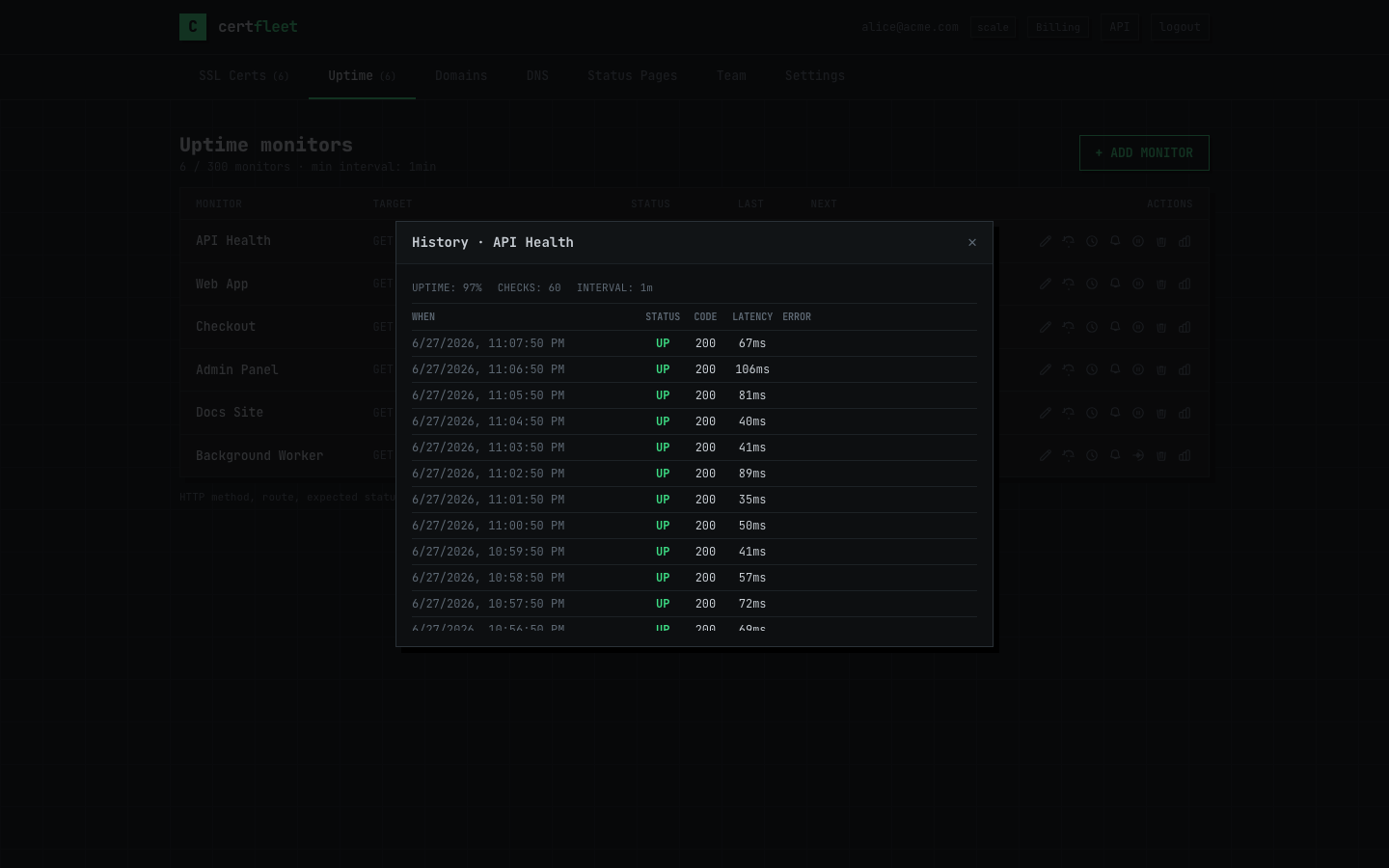1389x868 pixels.
Task: Edit the Checkout monitor
Action: point(1046,327)
